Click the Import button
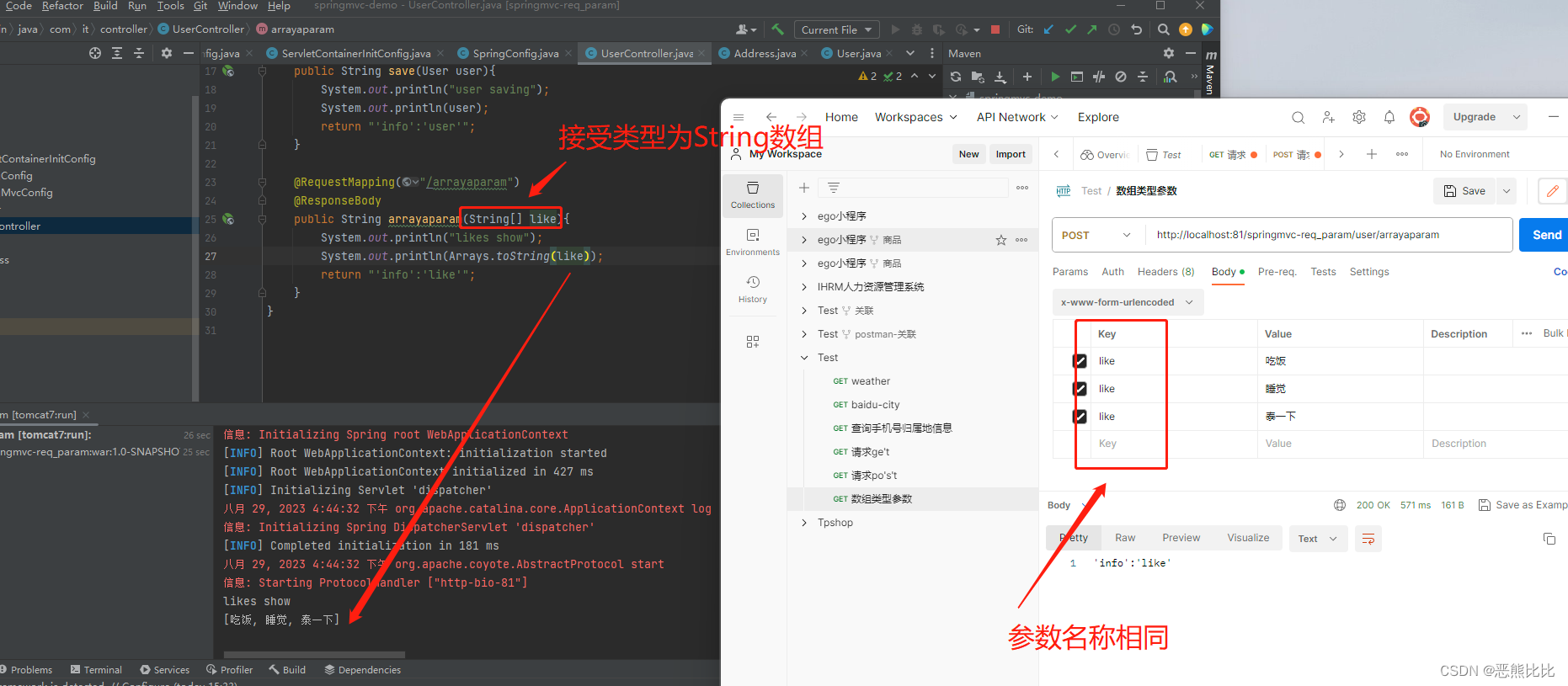1568x686 pixels. (x=1011, y=154)
